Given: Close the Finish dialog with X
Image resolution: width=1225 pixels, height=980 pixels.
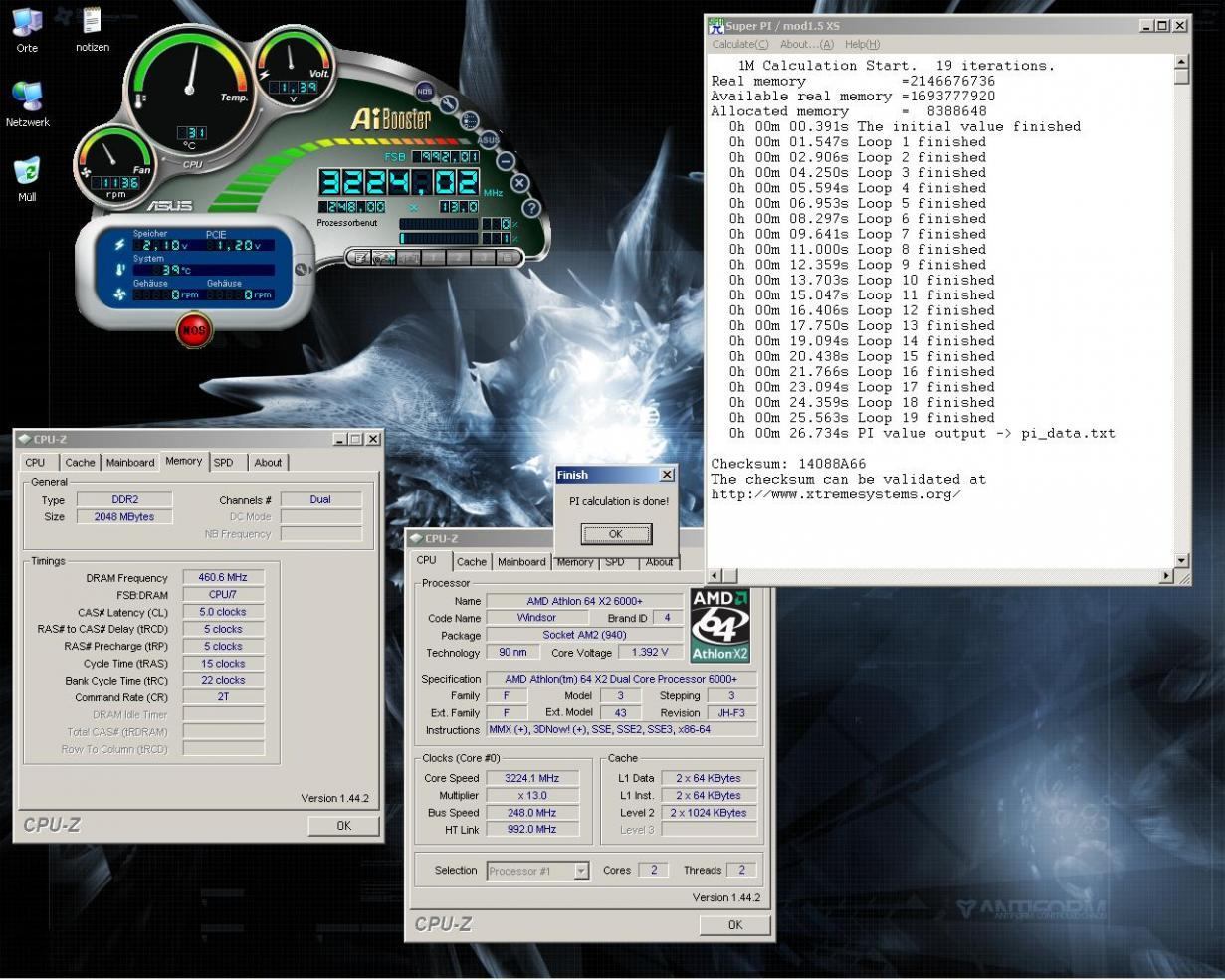Looking at the screenshot, I should pyautogui.click(x=667, y=475).
